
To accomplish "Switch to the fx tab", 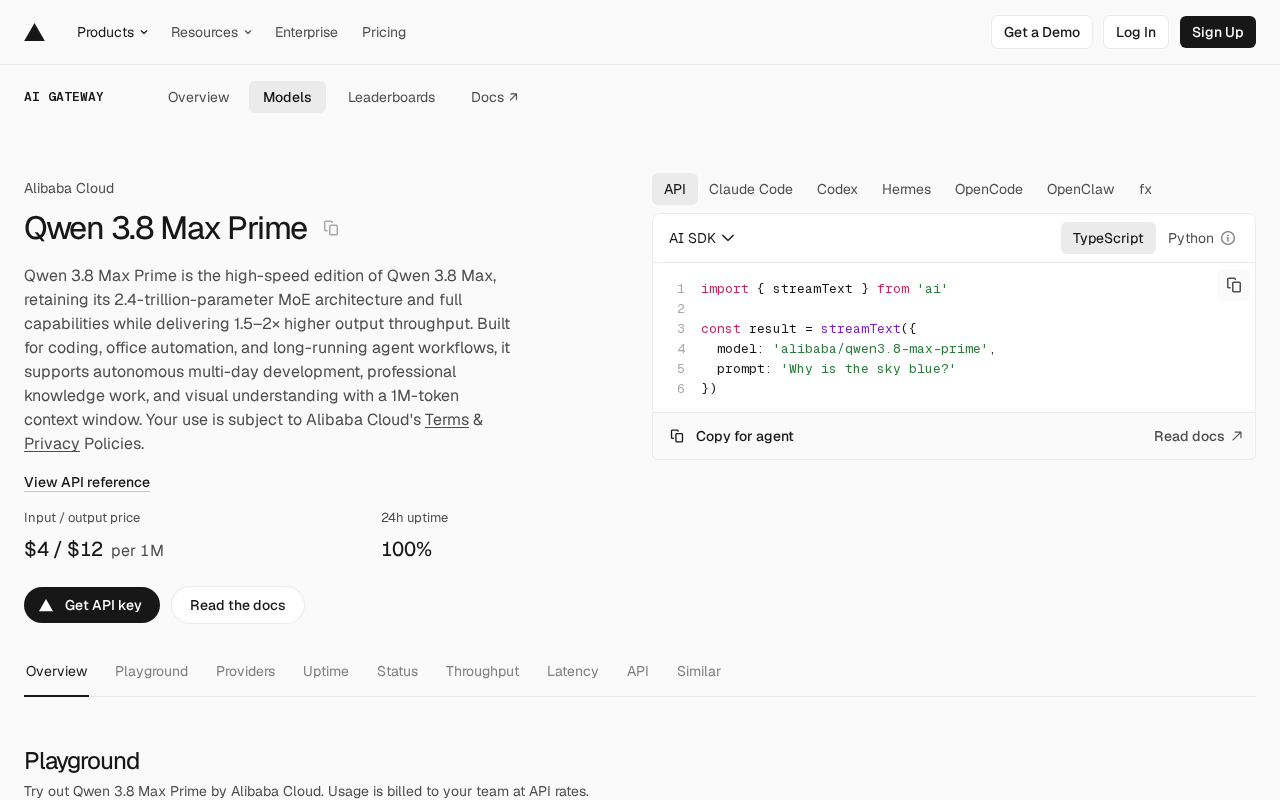I will 1145,189.
